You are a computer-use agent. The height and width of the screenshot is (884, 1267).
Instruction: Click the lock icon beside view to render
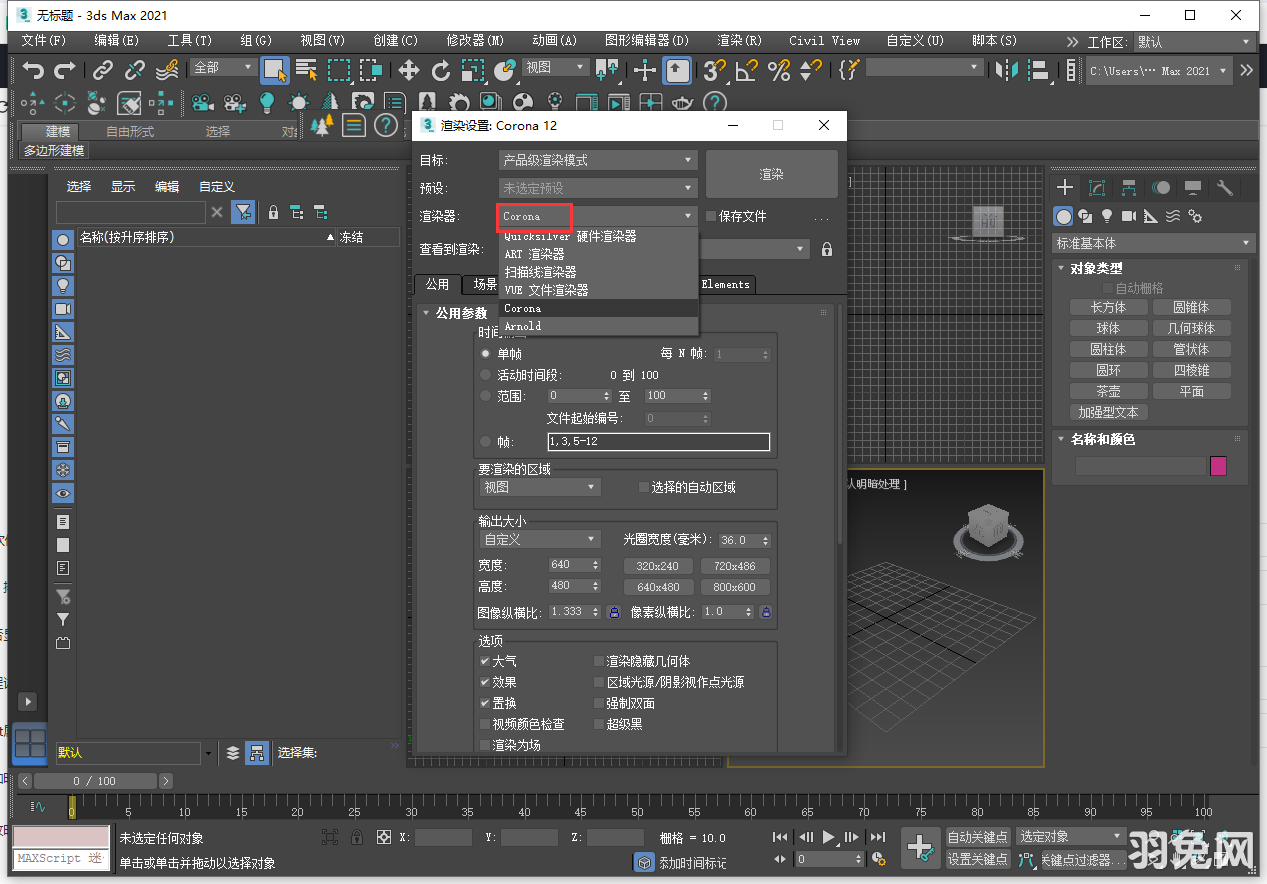pyautogui.click(x=827, y=249)
